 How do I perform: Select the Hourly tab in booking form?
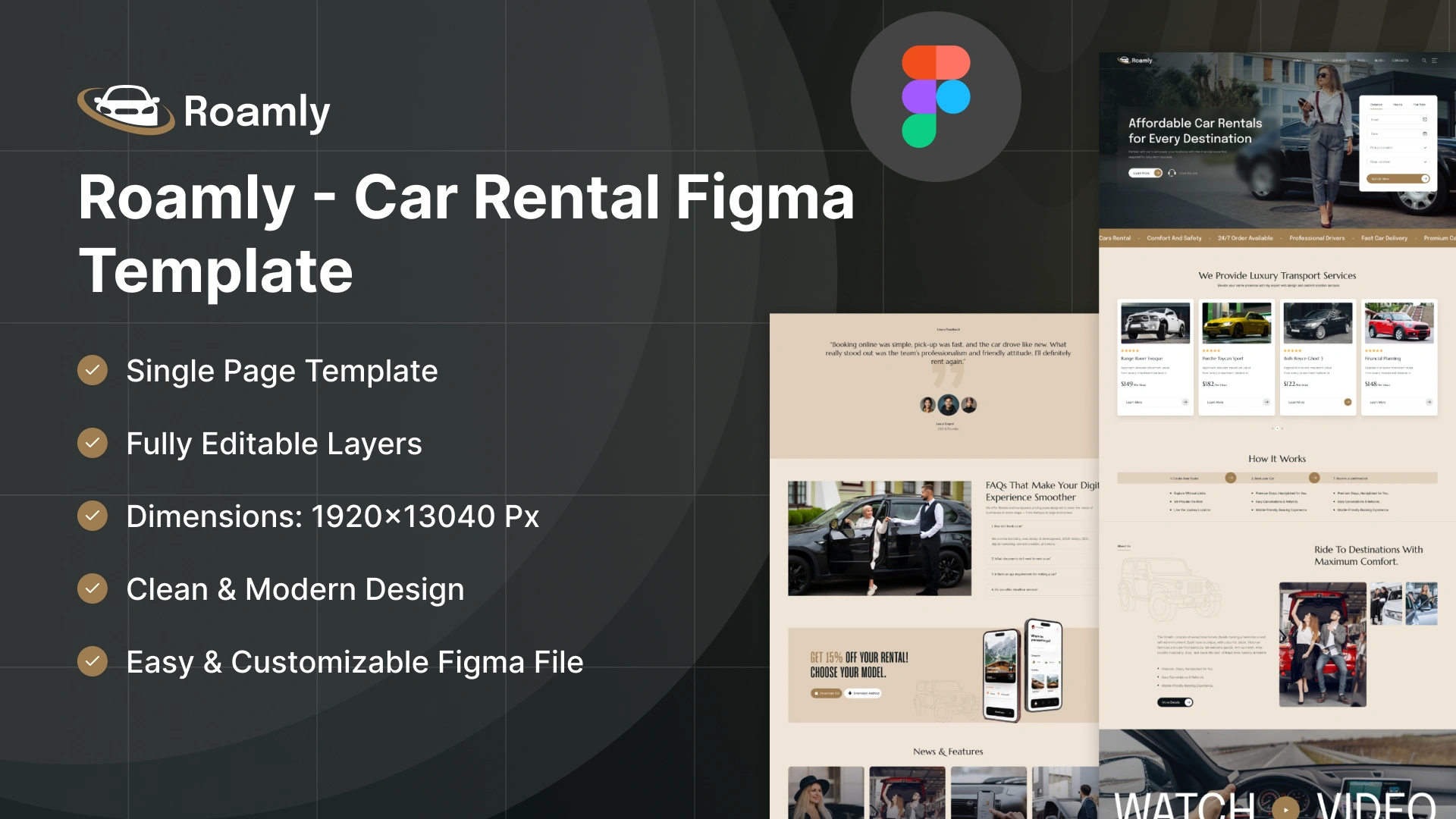(x=1398, y=105)
